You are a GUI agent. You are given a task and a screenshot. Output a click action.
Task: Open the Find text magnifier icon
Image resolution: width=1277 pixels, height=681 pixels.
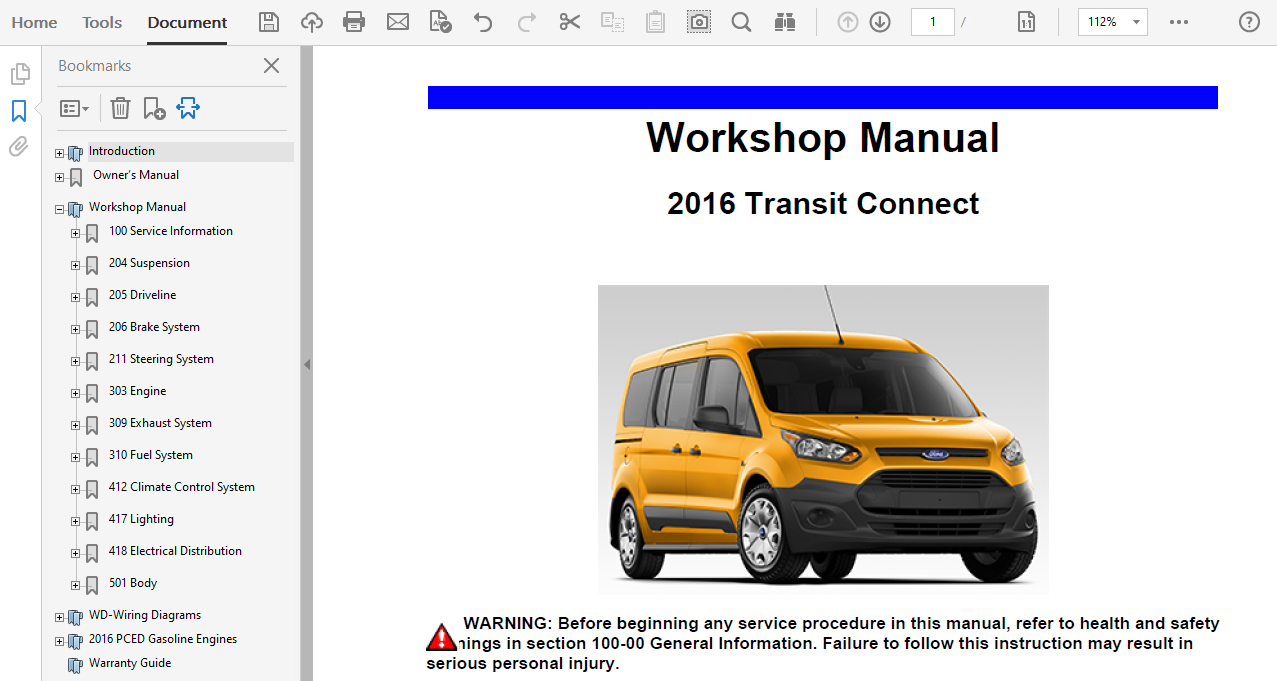tap(741, 22)
